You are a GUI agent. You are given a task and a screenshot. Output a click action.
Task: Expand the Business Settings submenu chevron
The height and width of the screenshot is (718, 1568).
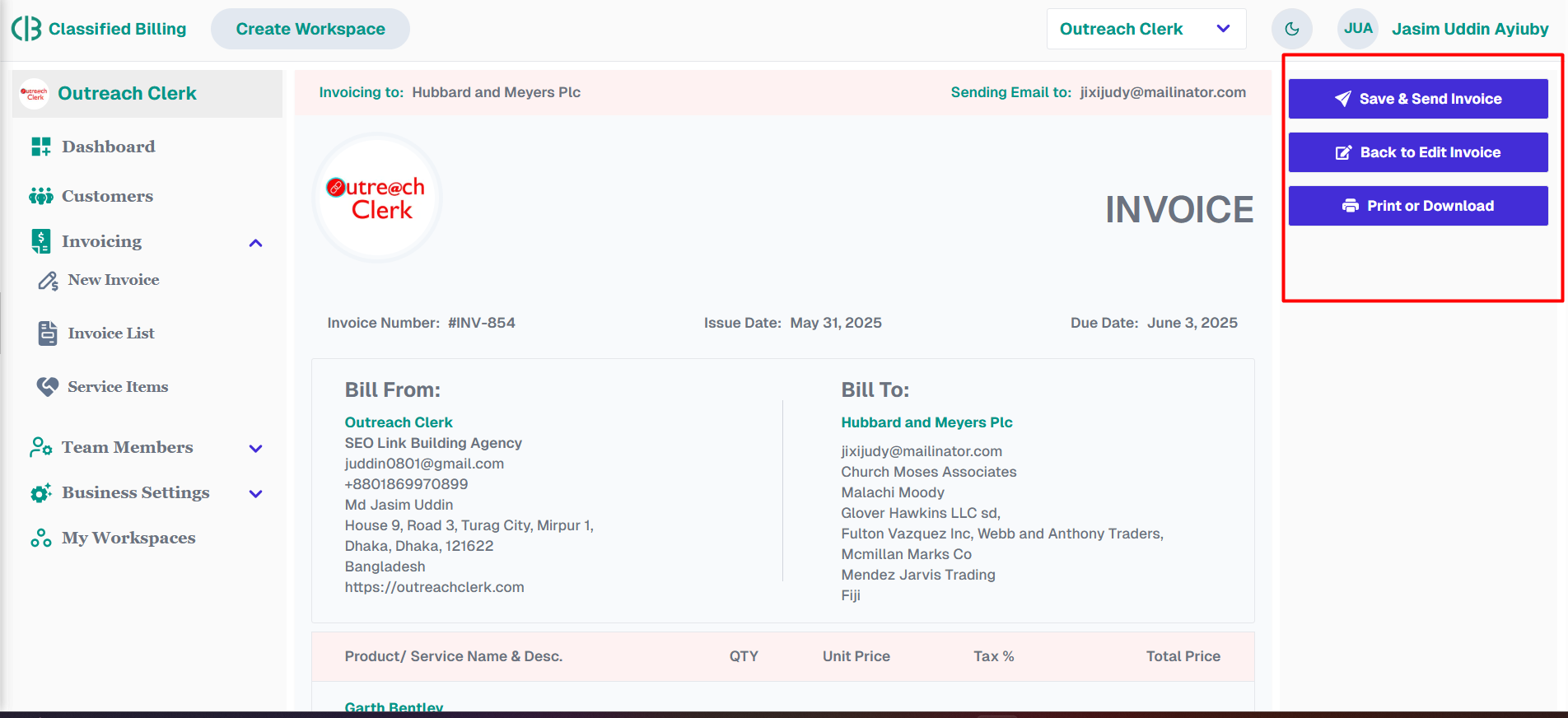coord(255,494)
